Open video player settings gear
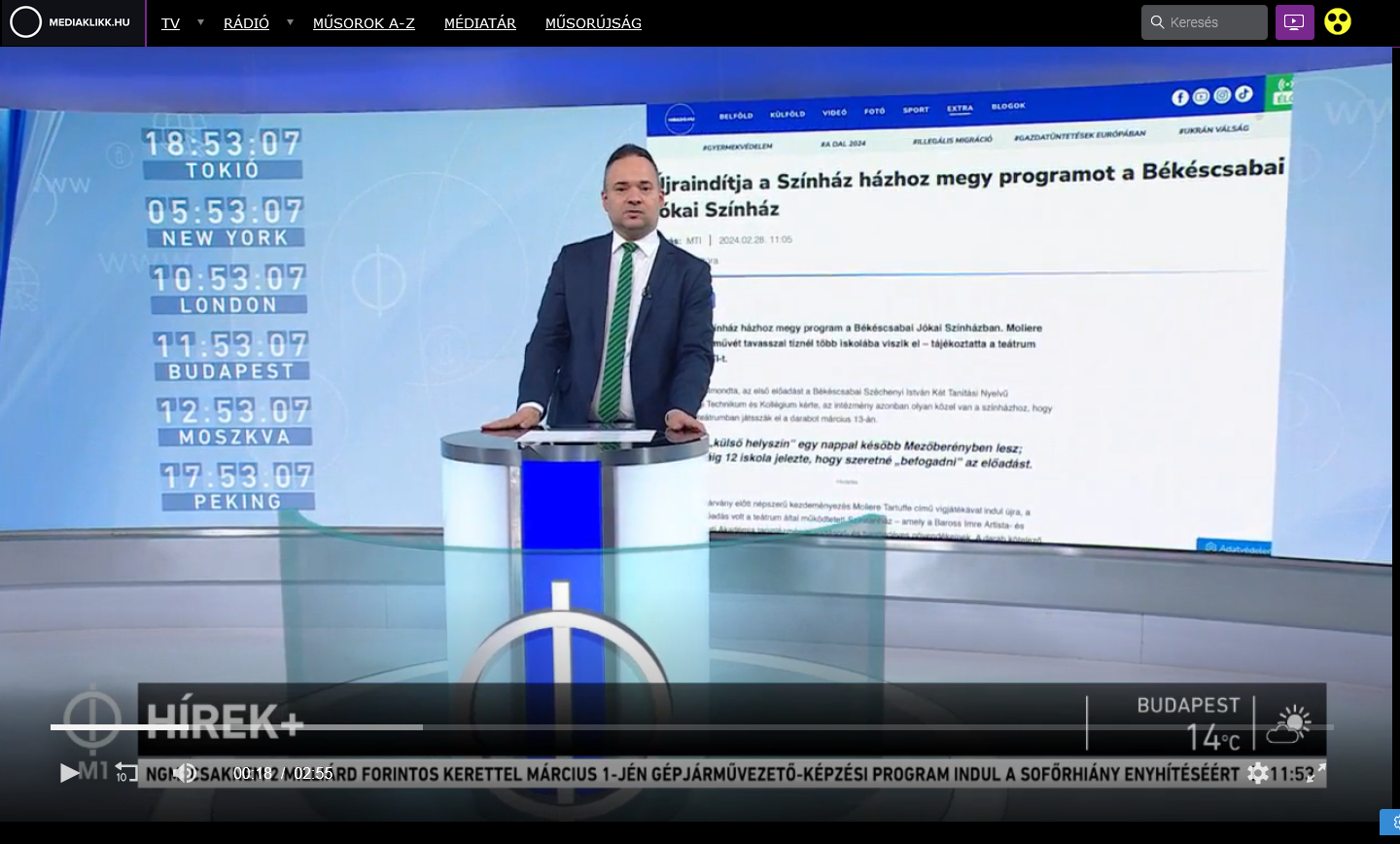The image size is (1400, 844). click(1258, 773)
